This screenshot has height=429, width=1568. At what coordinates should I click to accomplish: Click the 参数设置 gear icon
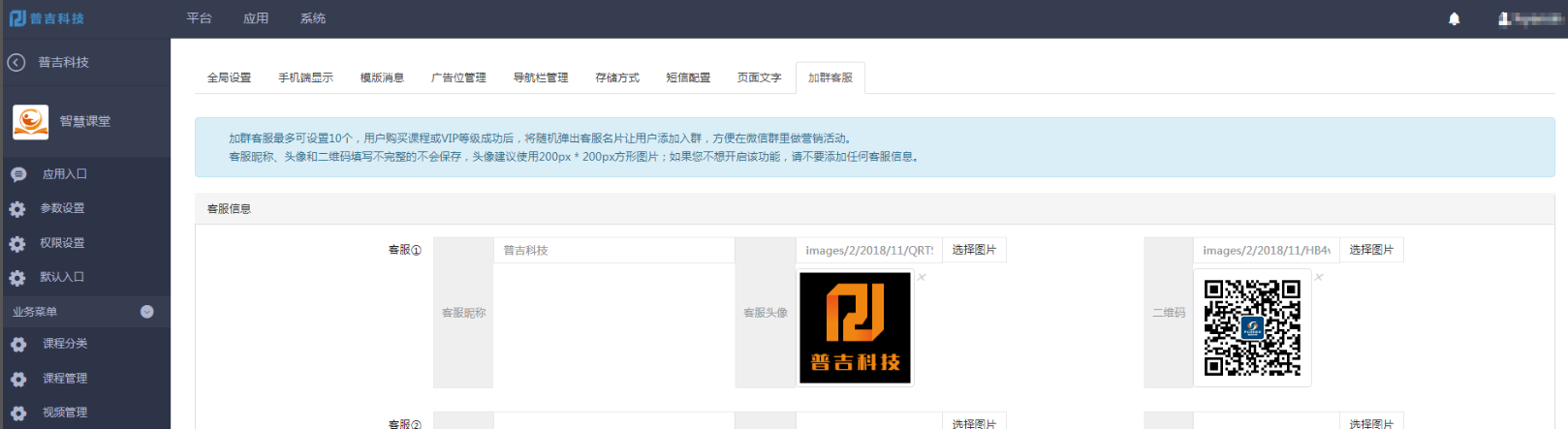click(x=17, y=209)
